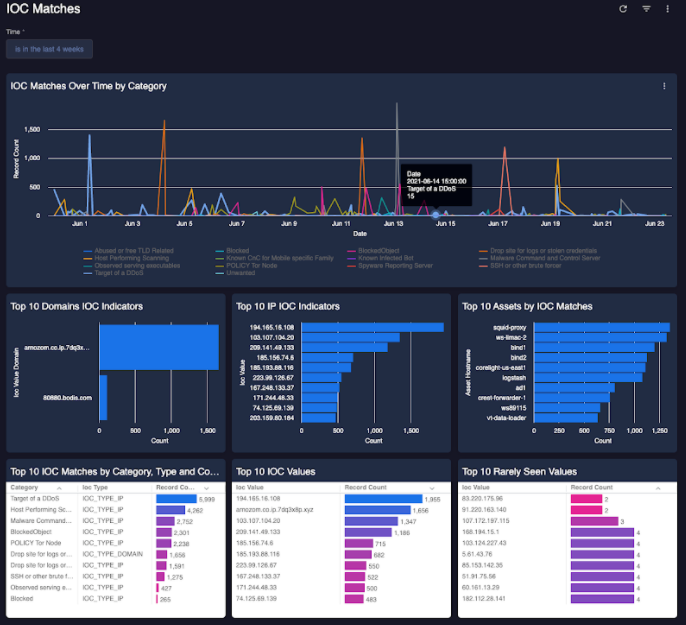Click the 1,955 record count bar
Screen dimensions: 686x625
[x=383, y=499]
